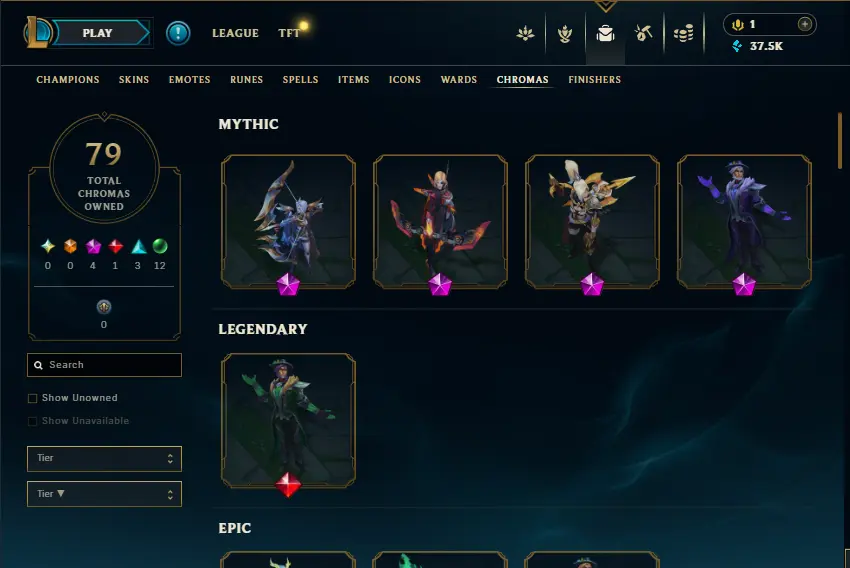The width and height of the screenshot is (850, 568).
Task: Click the chroma collection scrollbar
Action: coord(840,141)
